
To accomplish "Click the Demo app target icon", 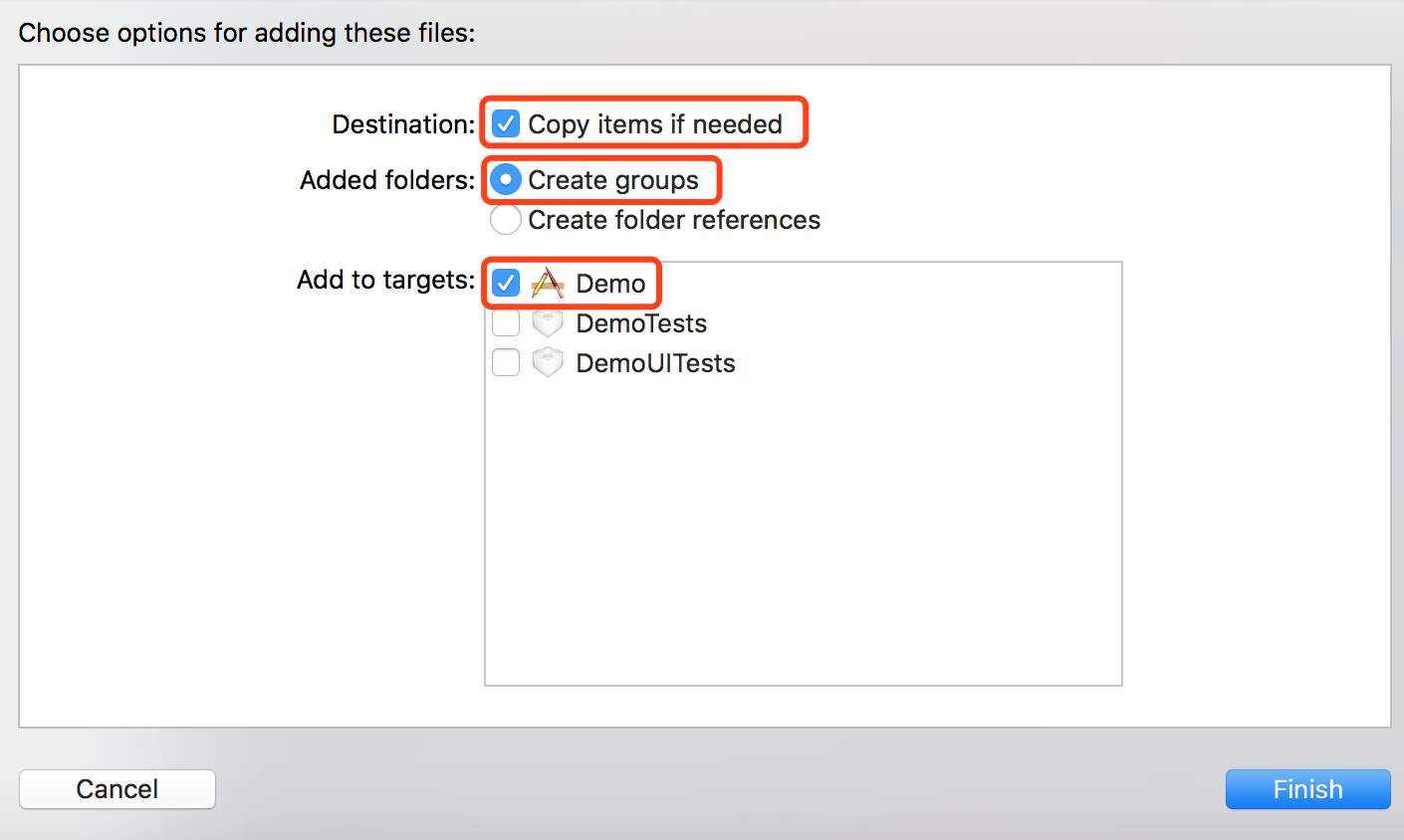I will tap(548, 284).
